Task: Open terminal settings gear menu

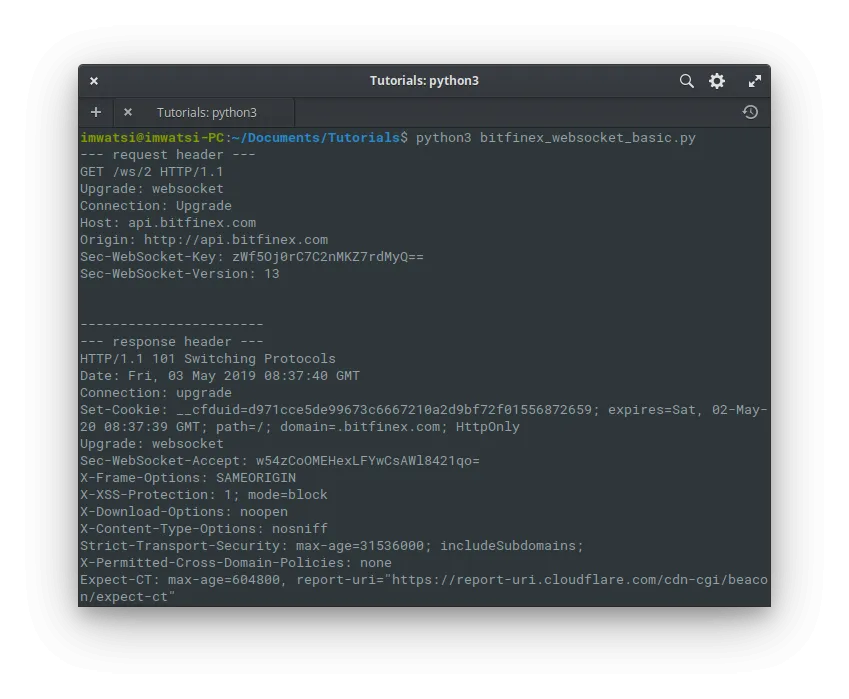Action: point(717,81)
